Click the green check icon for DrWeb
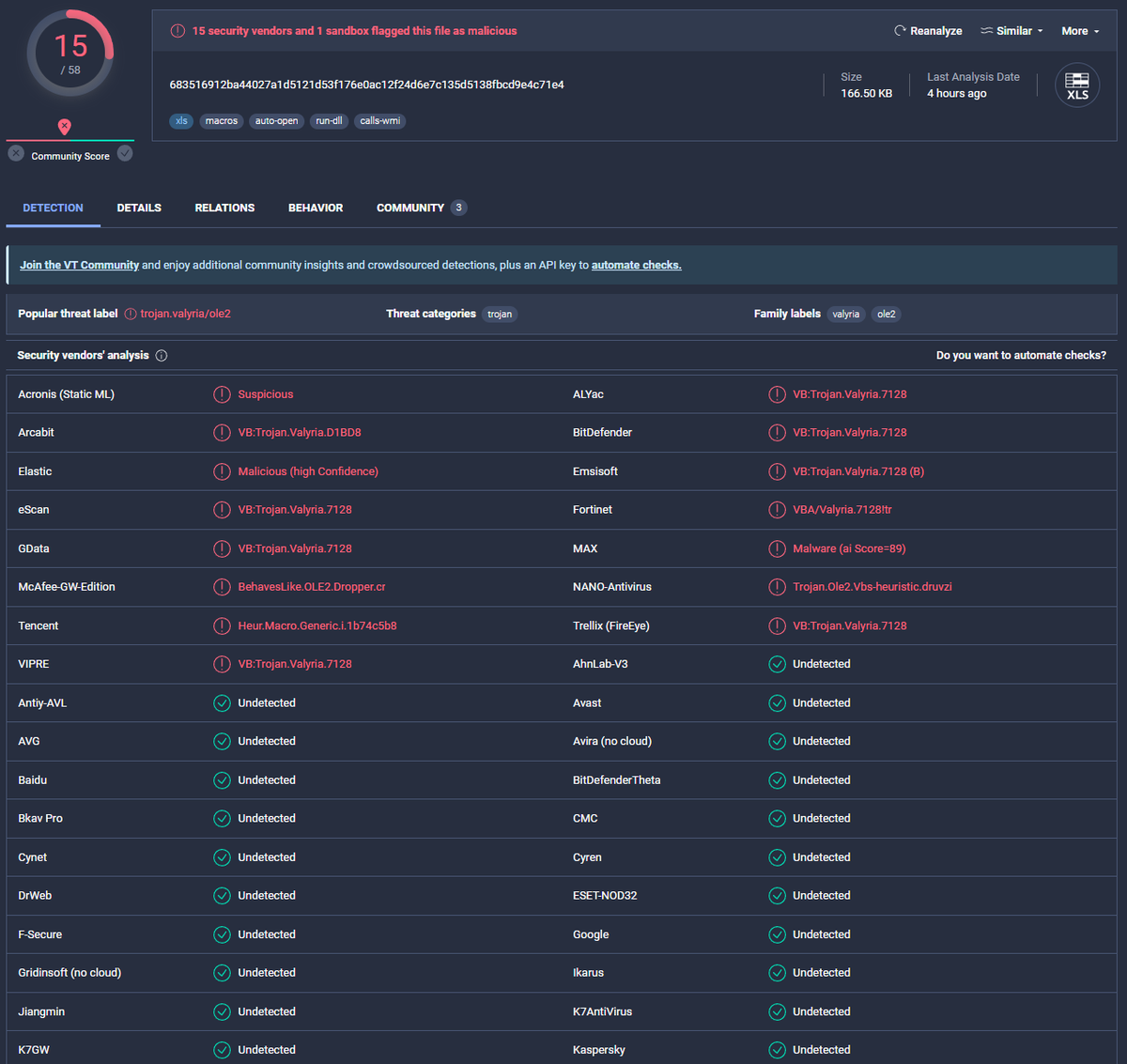1127x1064 pixels. (222, 896)
